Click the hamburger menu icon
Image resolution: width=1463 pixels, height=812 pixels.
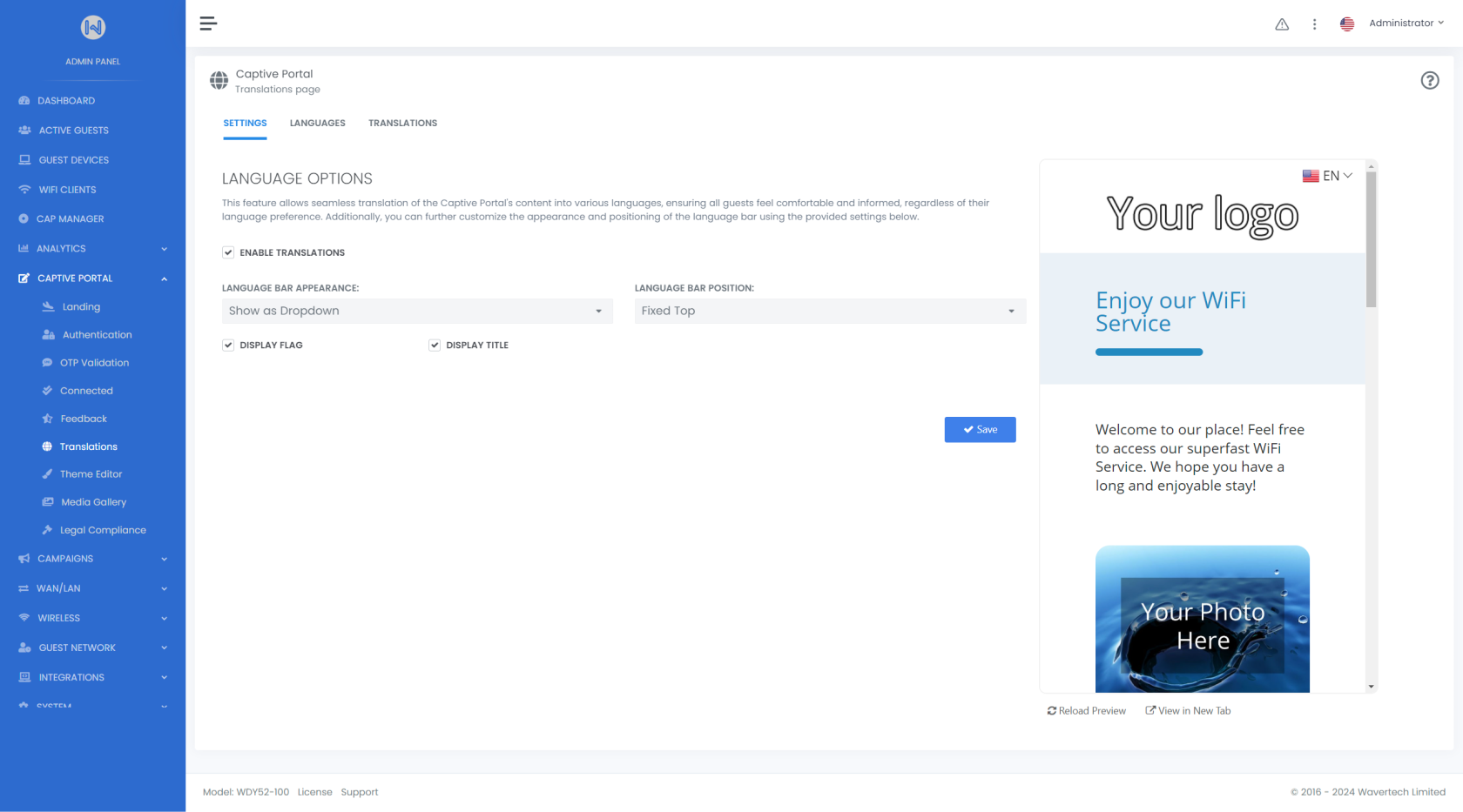coord(207,23)
